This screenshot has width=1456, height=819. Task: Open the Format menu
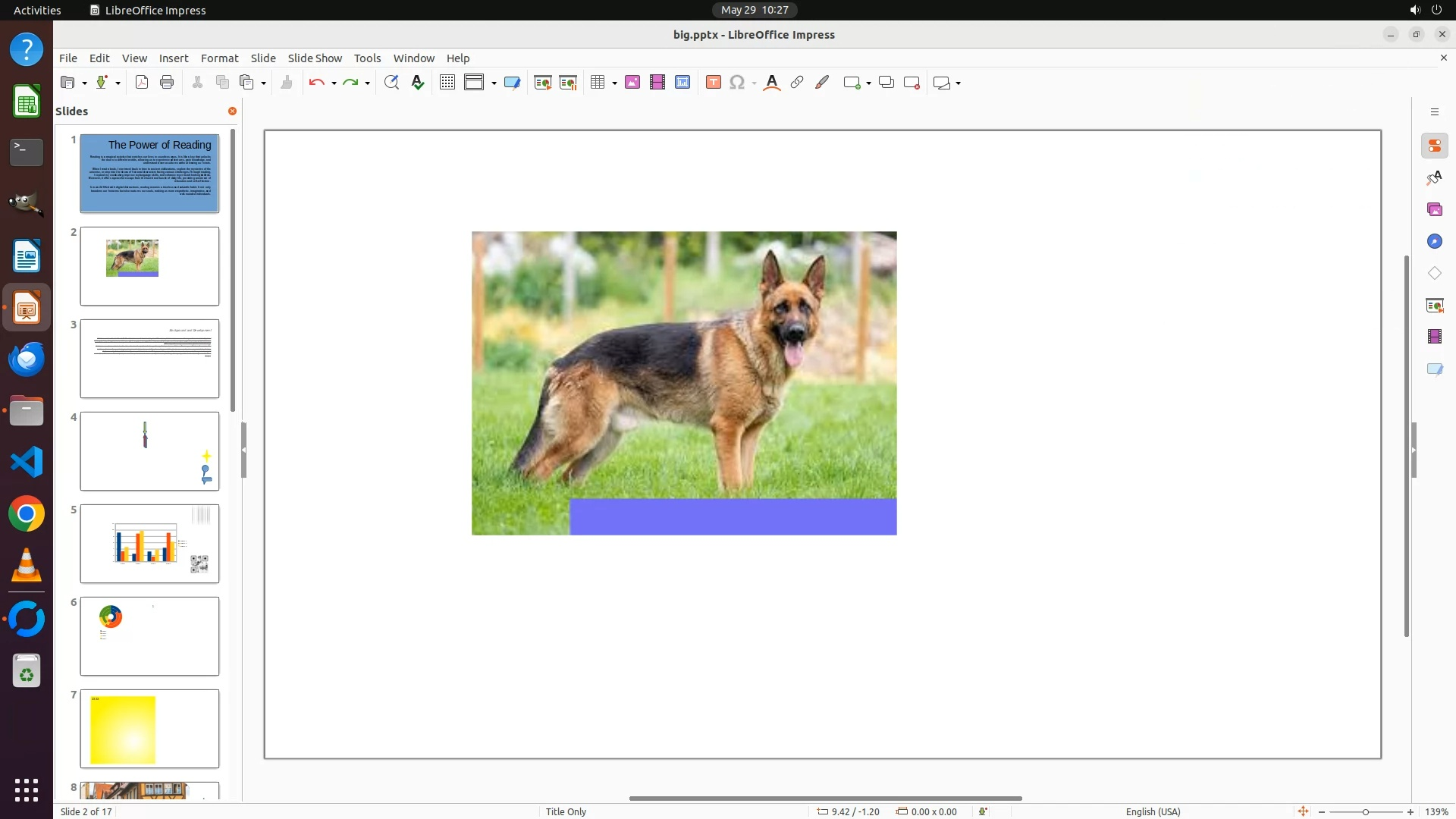[219, 58]
